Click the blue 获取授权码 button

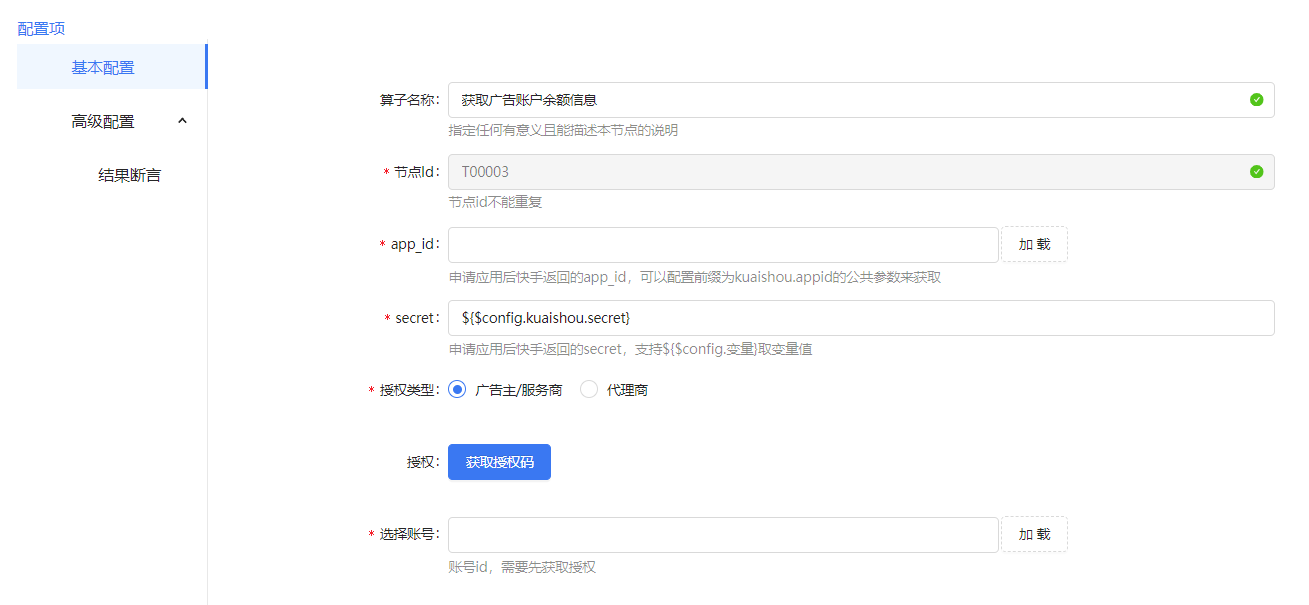point(499,462)
